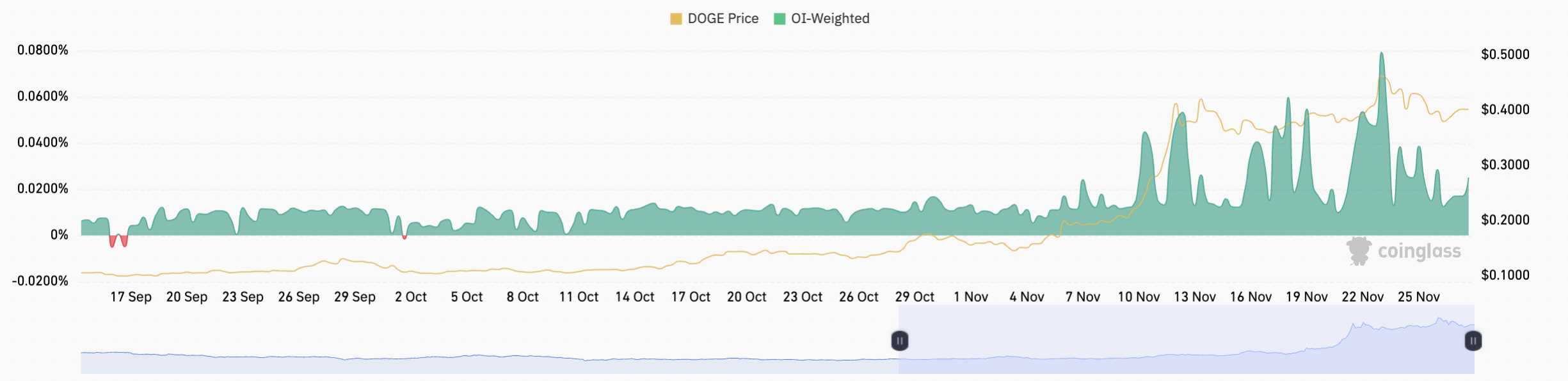Click the 26 Oct date label
Screen dimensions: 1568x381
pyautogui.click(x=859, y=297)
